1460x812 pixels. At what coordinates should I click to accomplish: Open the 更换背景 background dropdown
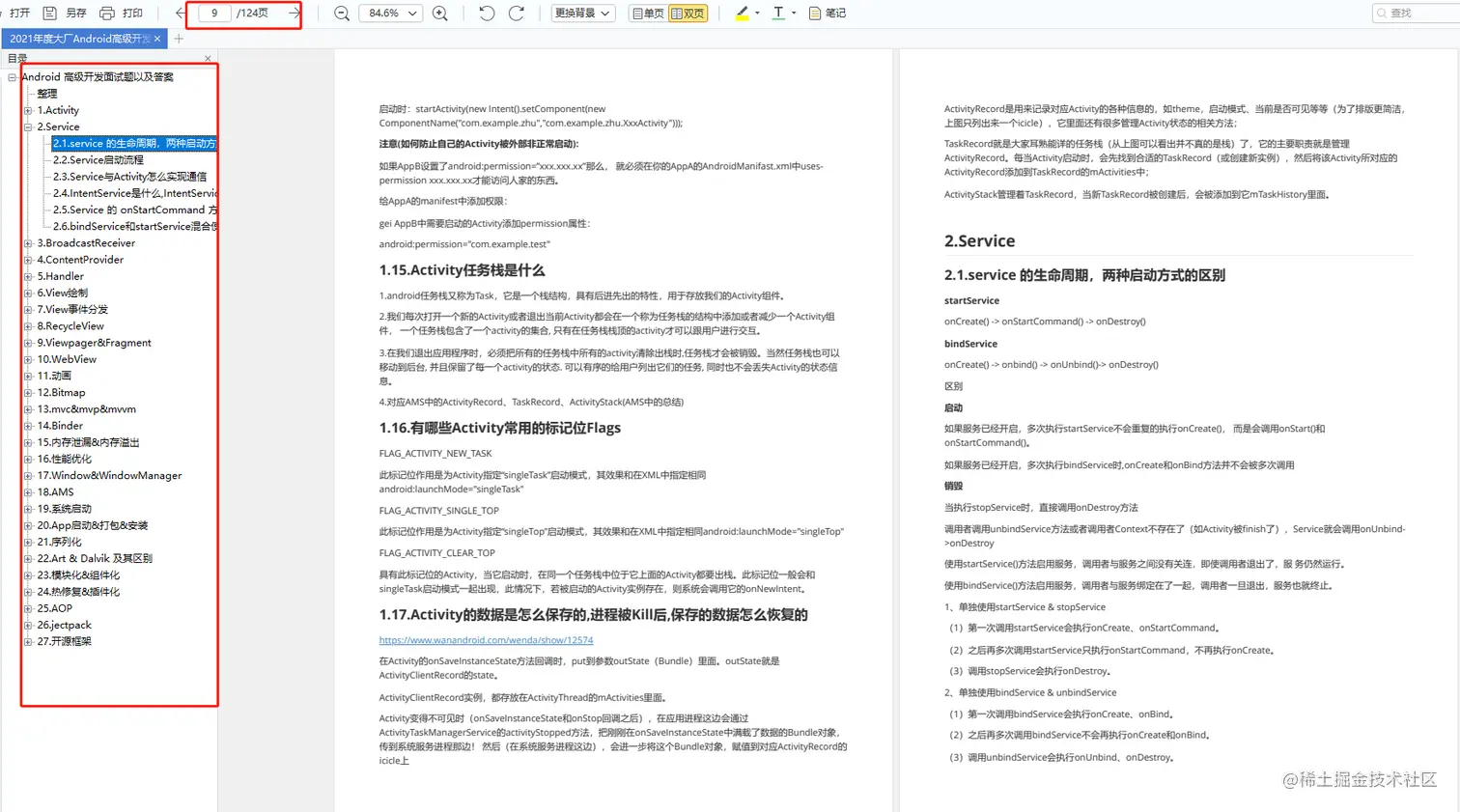[584, 13]
